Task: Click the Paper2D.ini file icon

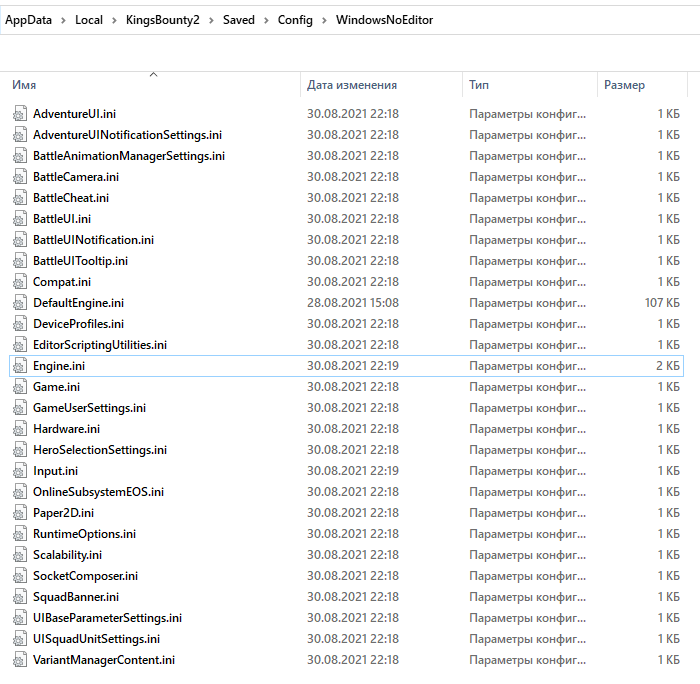Action: pyautogui.click(x=19, y=513)
